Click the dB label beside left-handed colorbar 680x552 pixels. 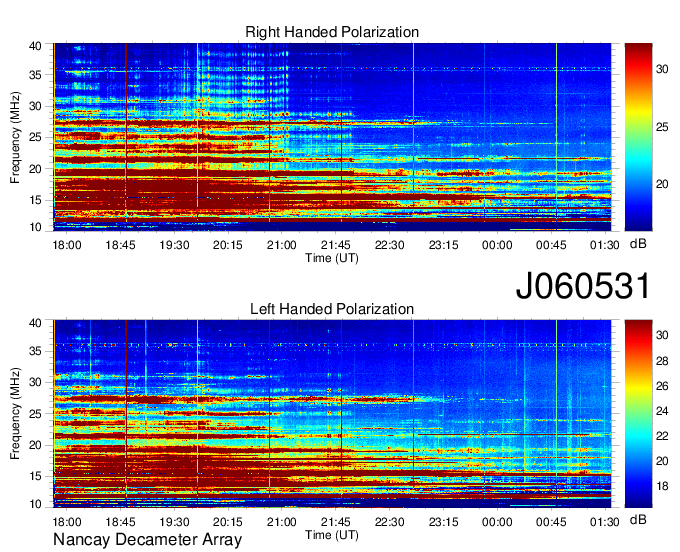click(638, 519)
